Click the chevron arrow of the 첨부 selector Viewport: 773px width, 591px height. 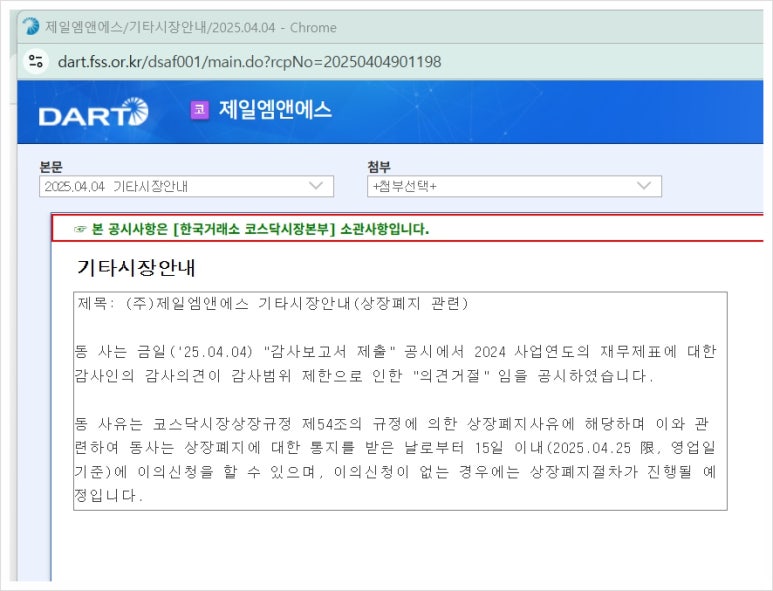click(x=644, y=186)
